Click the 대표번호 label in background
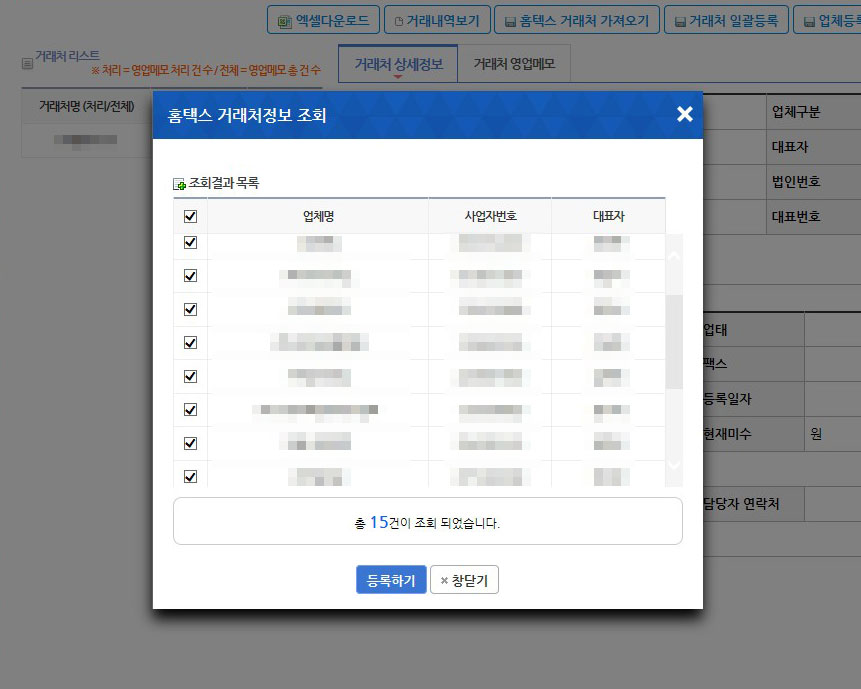This screenshot has height=689, width=861. [796, 216]
